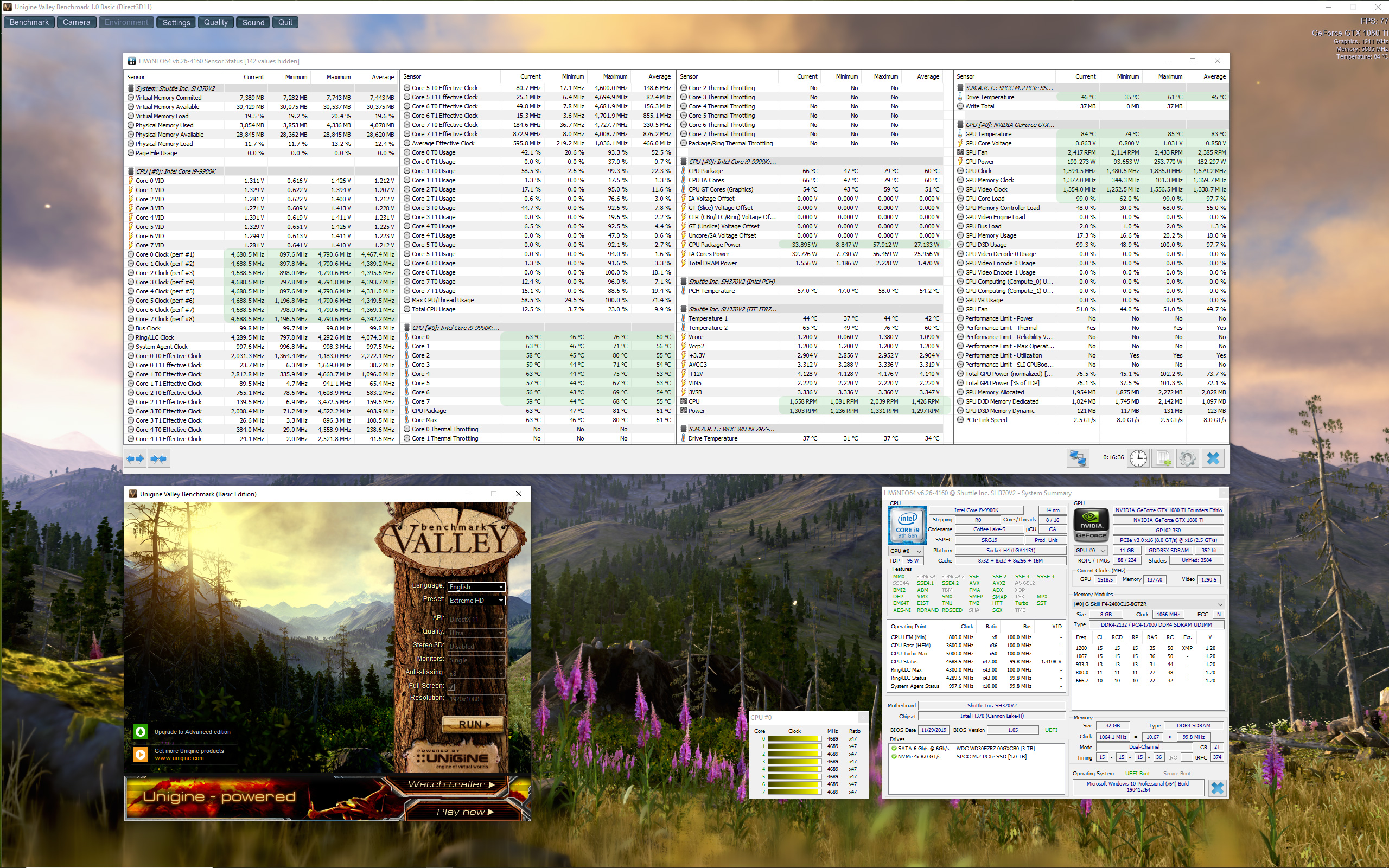Click the Core 7 clock bar in CPU #0 window
Screen dimensions: 1389x868
(794, 792)
